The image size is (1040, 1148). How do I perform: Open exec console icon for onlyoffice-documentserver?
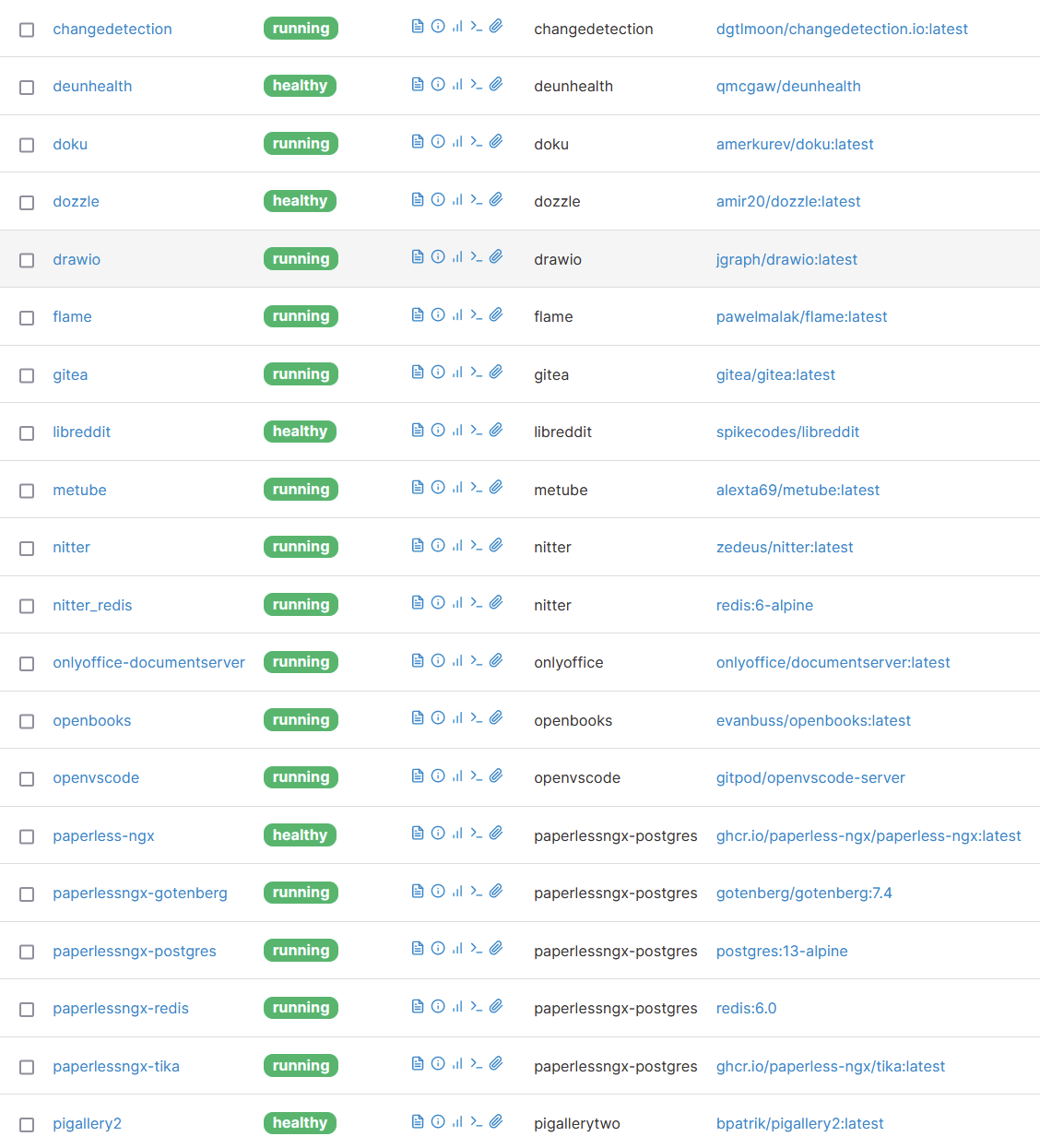tap(477, 660)
